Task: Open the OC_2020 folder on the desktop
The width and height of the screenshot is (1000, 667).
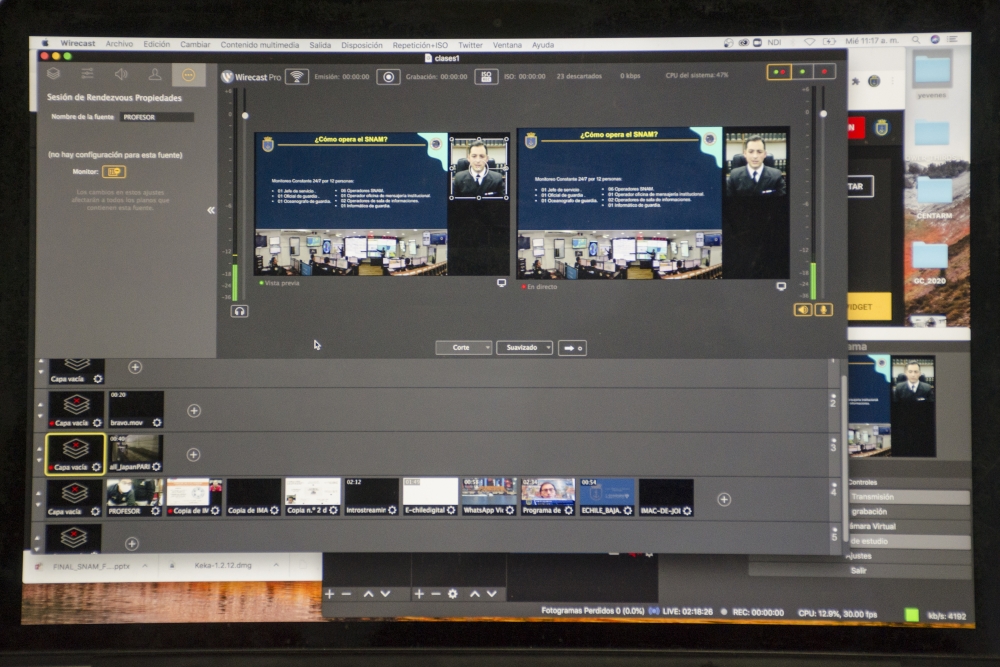Action: click(929, 261)
